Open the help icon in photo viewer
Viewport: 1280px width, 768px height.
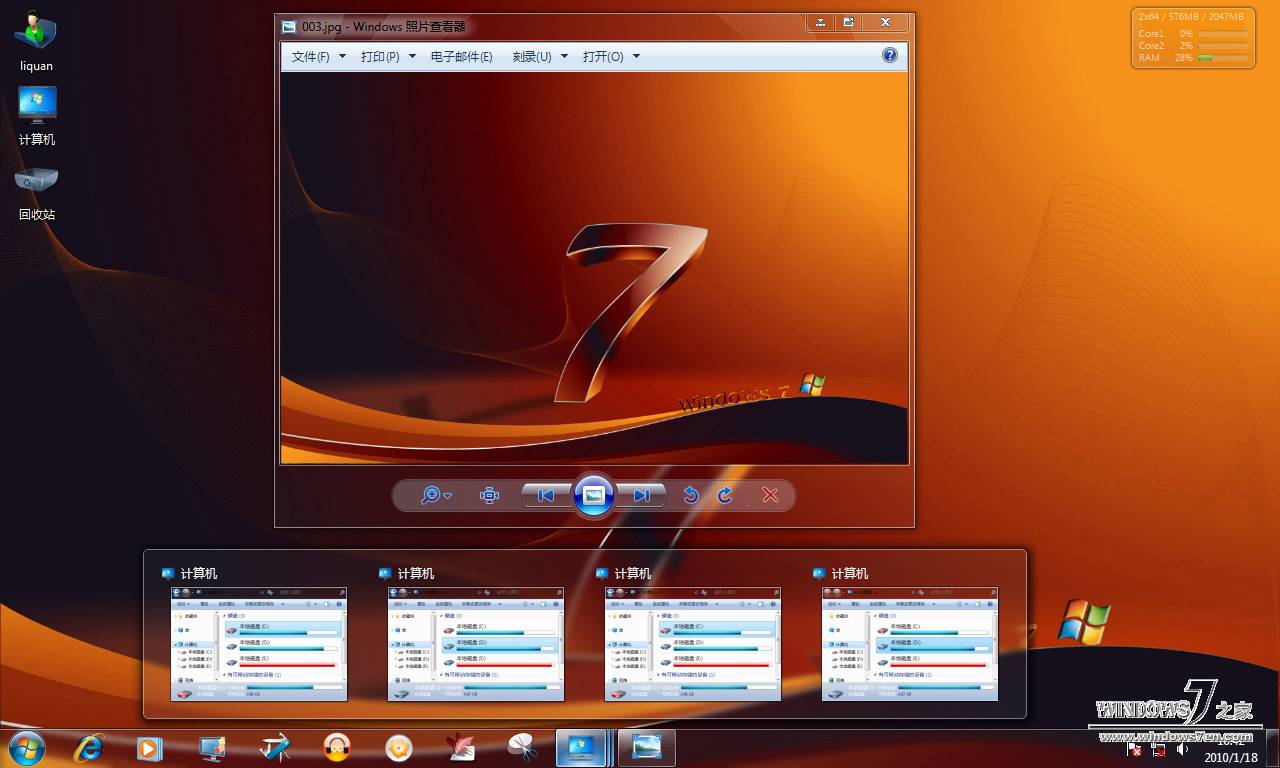pos(889,55)
